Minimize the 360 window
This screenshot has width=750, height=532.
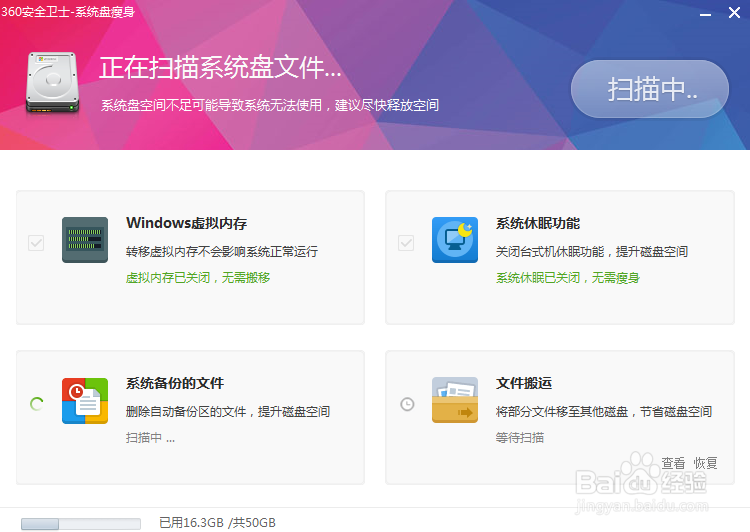tap(706, 13)
